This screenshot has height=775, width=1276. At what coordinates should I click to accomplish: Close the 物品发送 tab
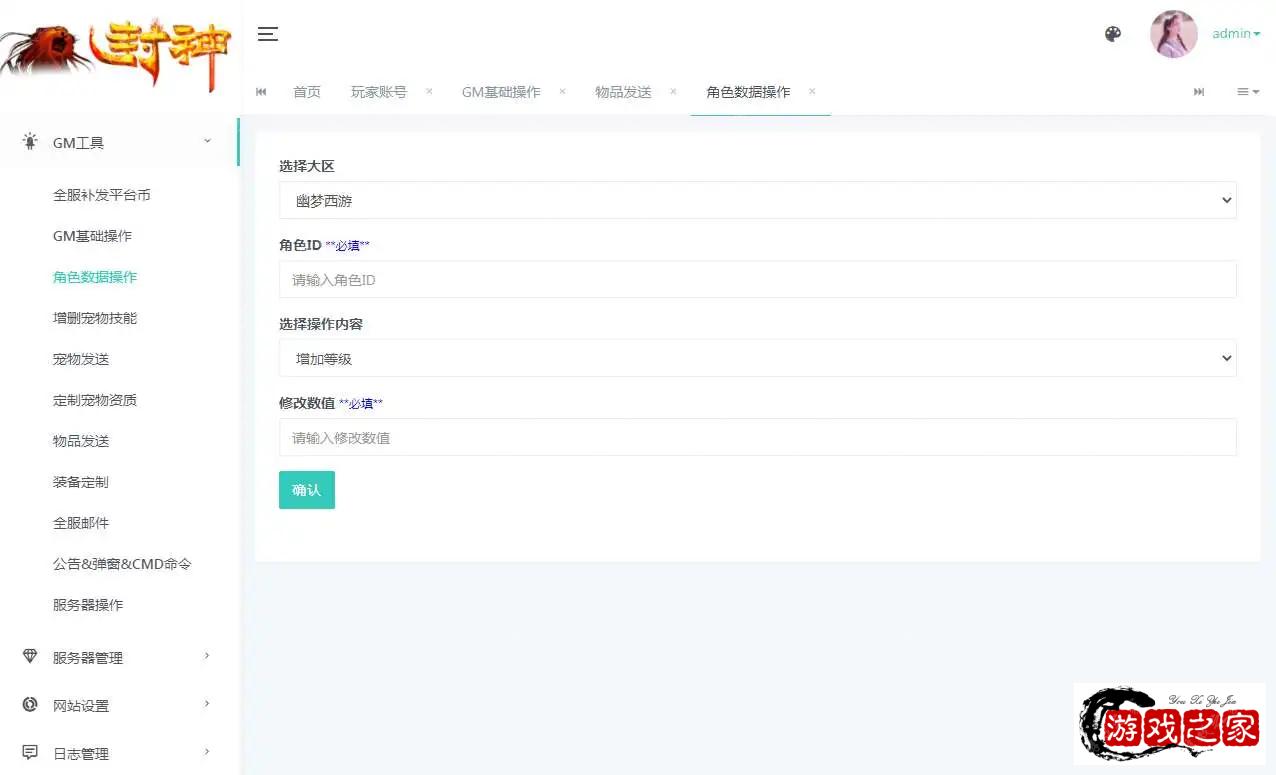pos(673,91)
